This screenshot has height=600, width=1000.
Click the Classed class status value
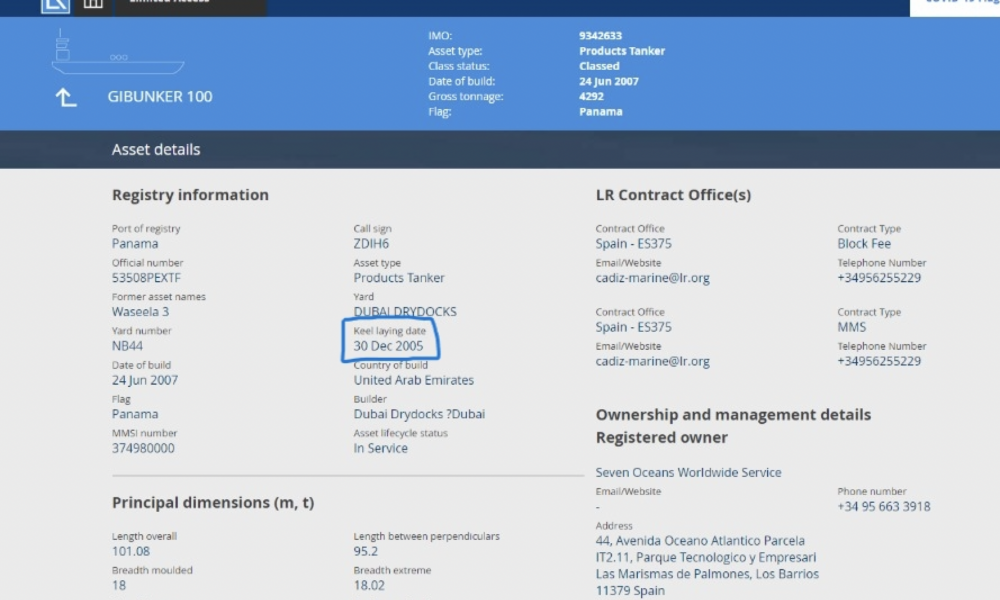(x=599, y=66)
